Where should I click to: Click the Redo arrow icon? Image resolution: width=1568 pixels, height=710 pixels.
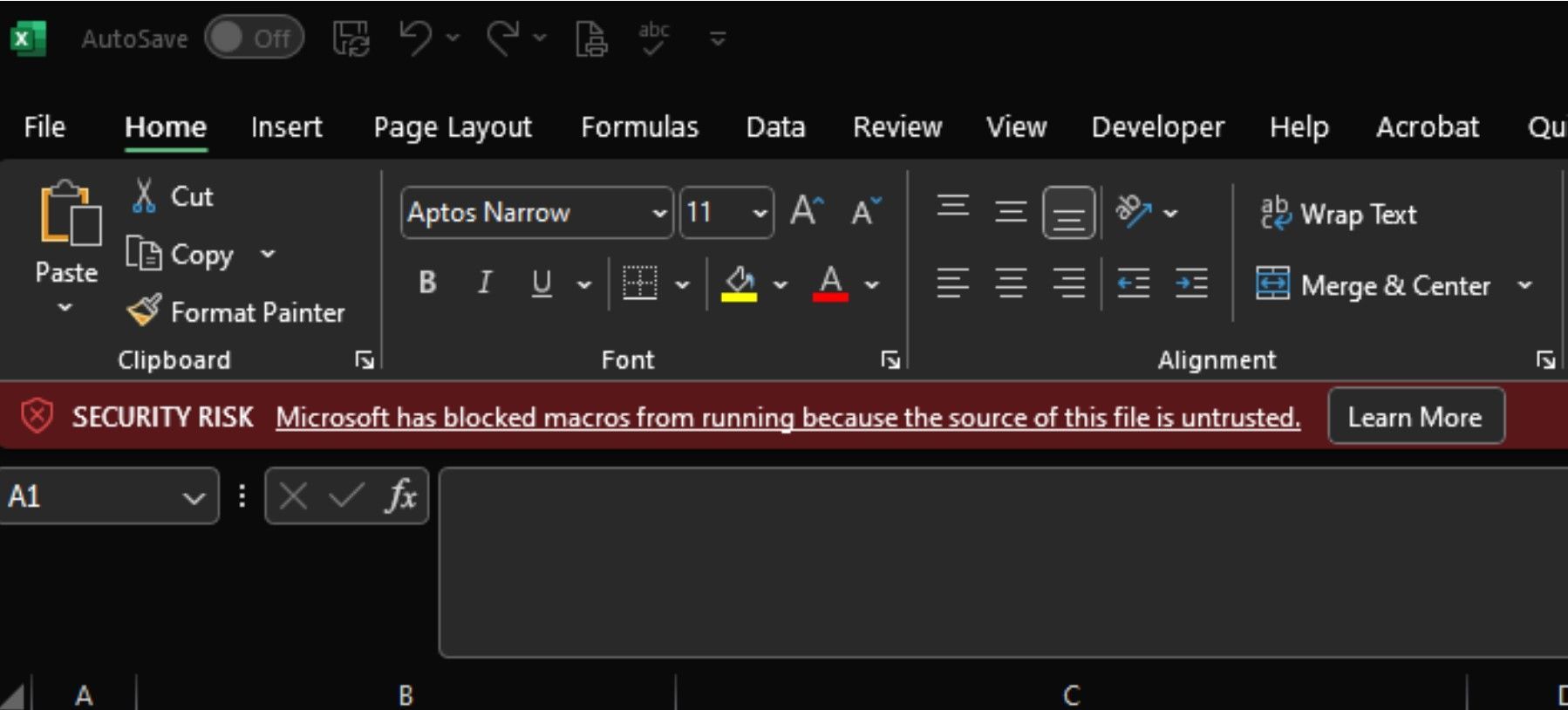tap(503, 38)
